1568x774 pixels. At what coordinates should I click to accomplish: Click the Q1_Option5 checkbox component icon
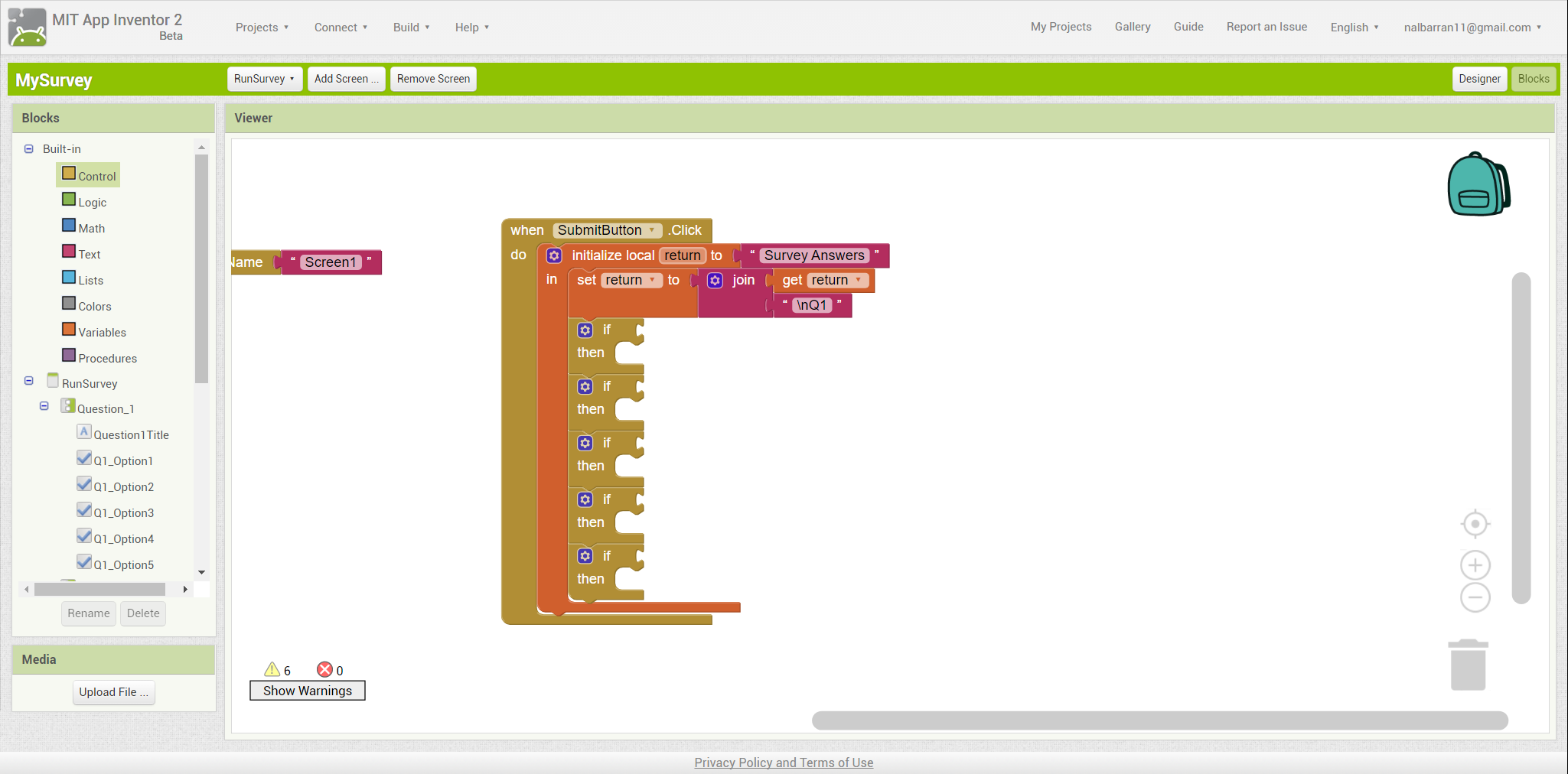84,562
